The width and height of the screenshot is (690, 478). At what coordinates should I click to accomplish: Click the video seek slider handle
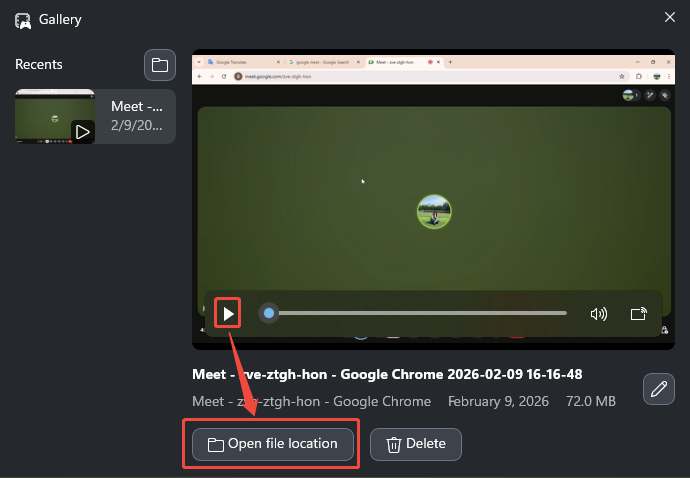click(x=269, y=313)
